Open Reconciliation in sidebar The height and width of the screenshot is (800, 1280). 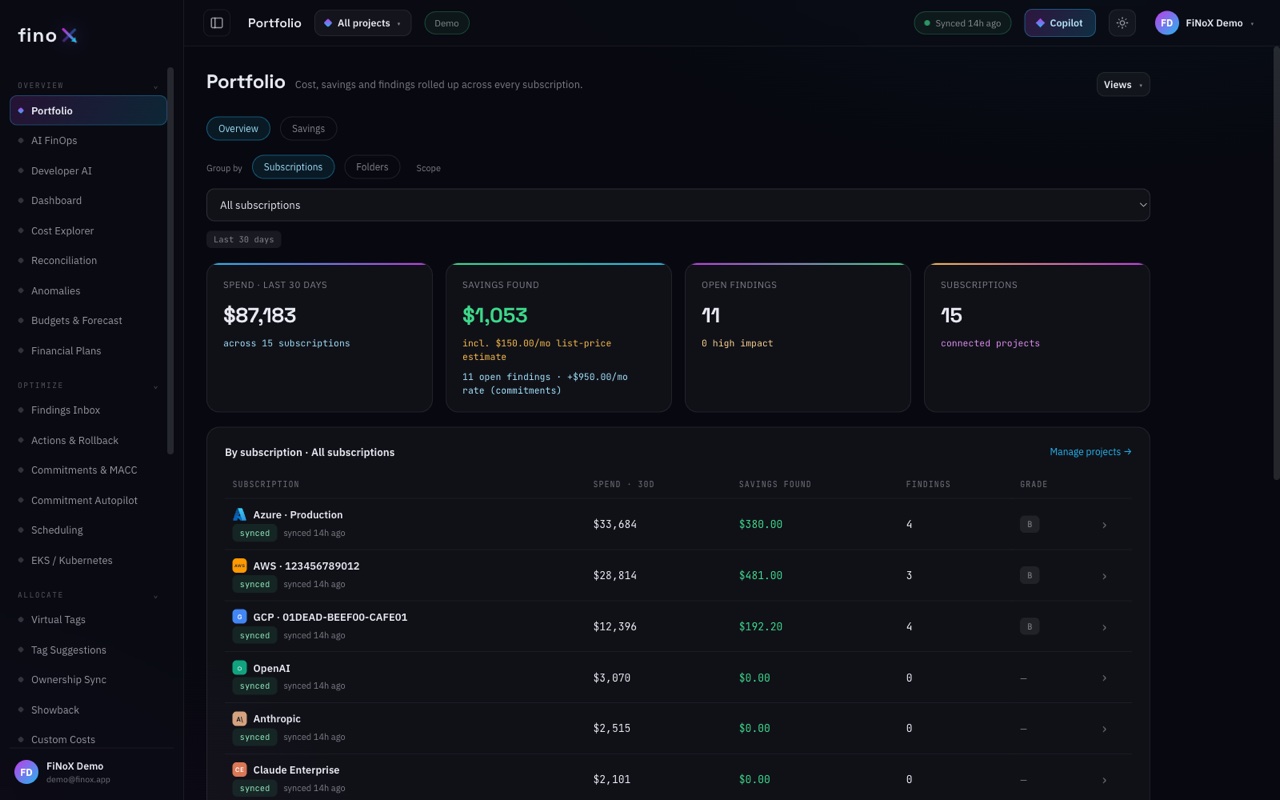point(88,261)
